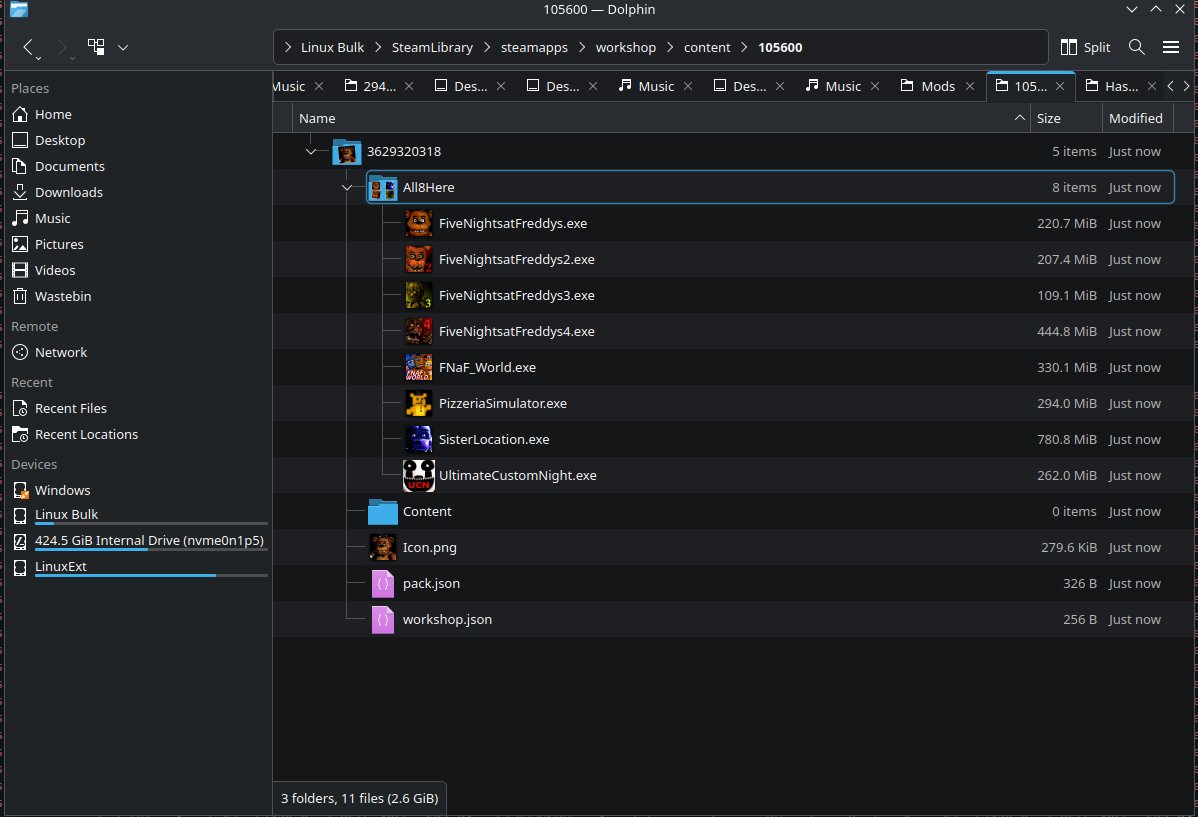Open Desktop in Places
The width and height of the screenshot is (1198, 817).
[x=60, y=140]
